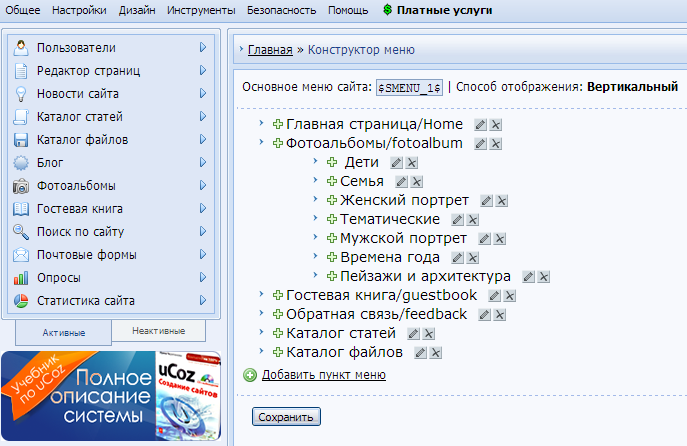687x446 pixels.
Task: Click green plus icon beside Обратная связь/feedback
Action: tap(277, 315)
